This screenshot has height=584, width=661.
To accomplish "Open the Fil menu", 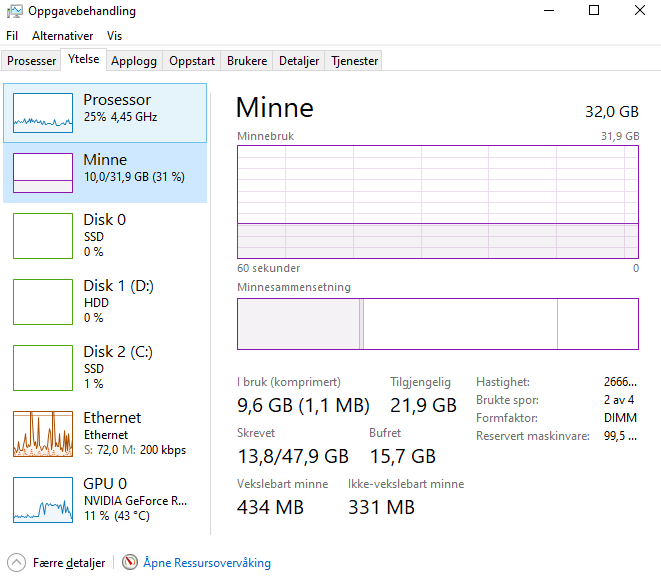I will (x=12, y=35).
